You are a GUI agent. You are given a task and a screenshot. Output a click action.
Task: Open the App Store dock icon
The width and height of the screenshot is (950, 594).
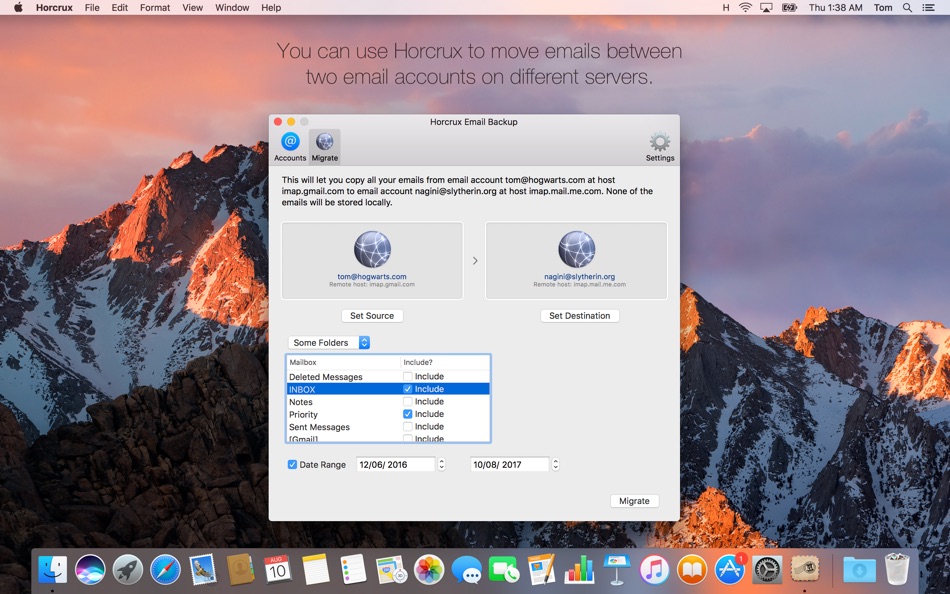click(729, 570)
